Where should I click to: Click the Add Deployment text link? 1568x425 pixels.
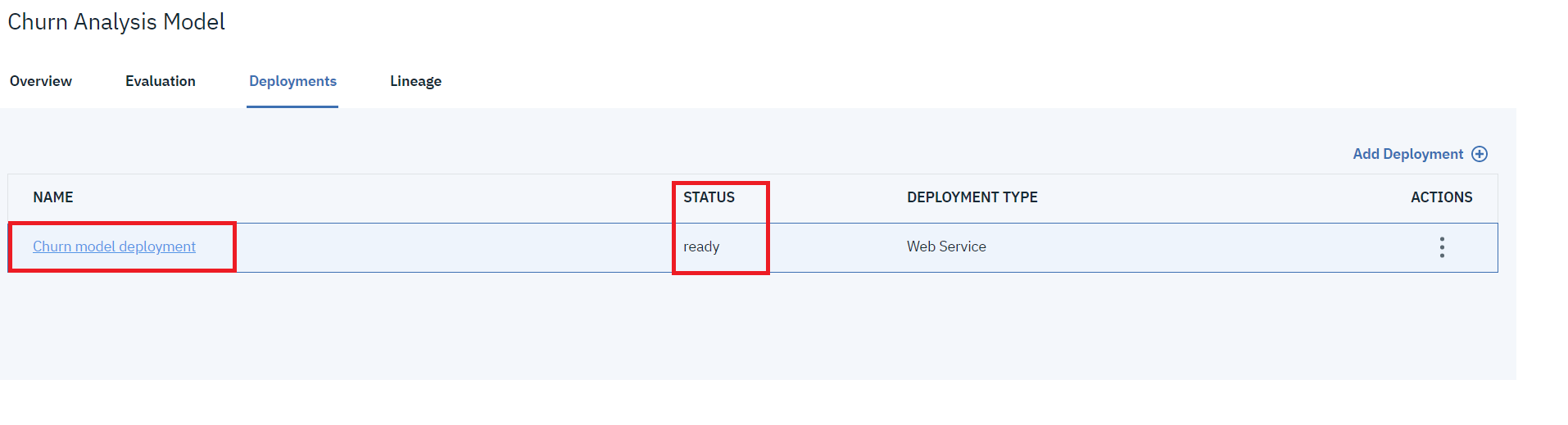[x=1407, y=154]
